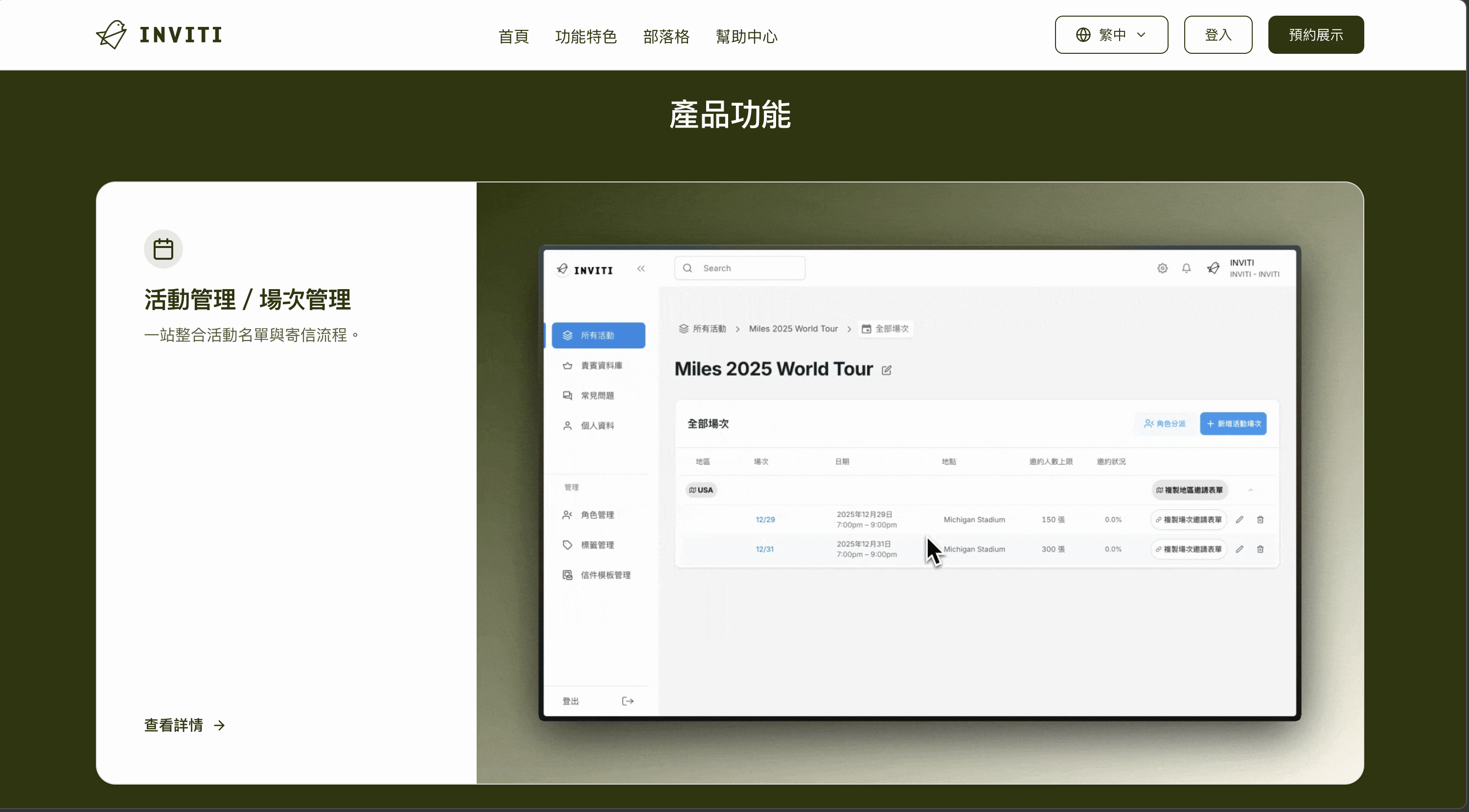The image size is (1469, 812).
Task: Collapse the sidebar with double chevron icon
Action: 641,269
